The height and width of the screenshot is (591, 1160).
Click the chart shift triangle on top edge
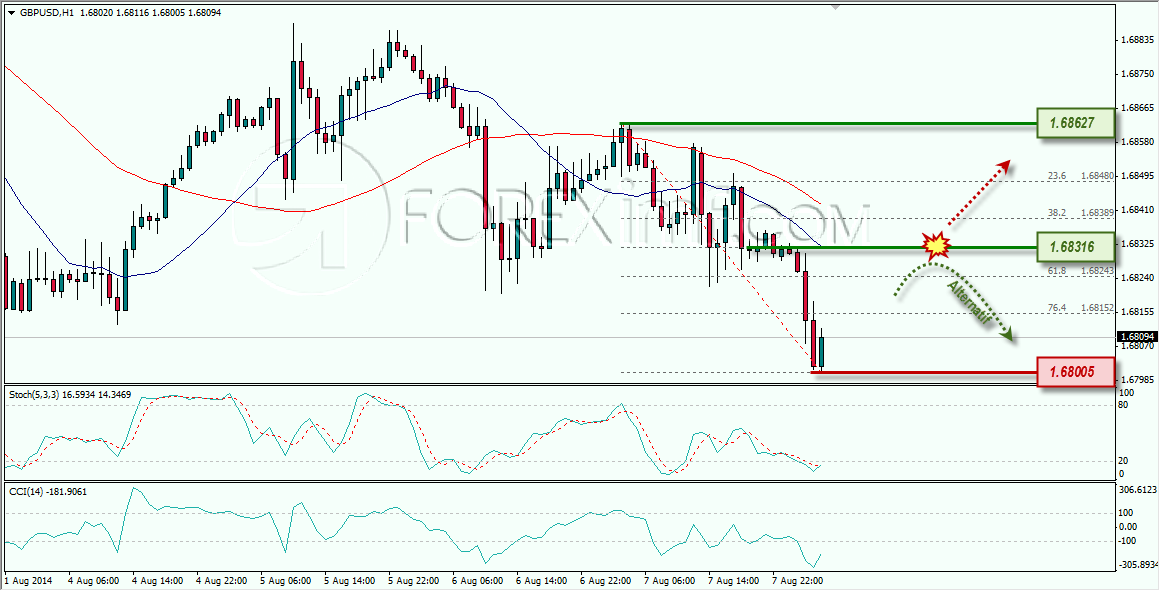836,7
